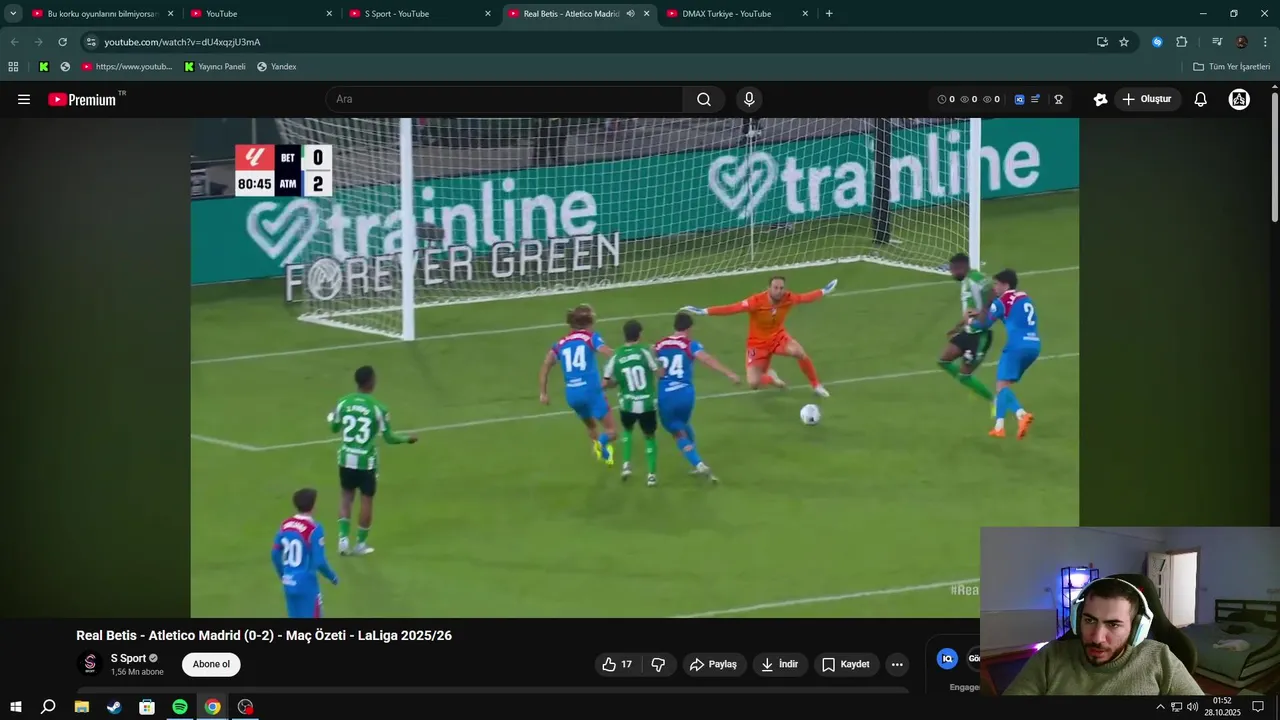The width and height of the screenshot is (1280, 720).
Task: Dislike the video with thumbs-down button
Action: click(658, 664)
